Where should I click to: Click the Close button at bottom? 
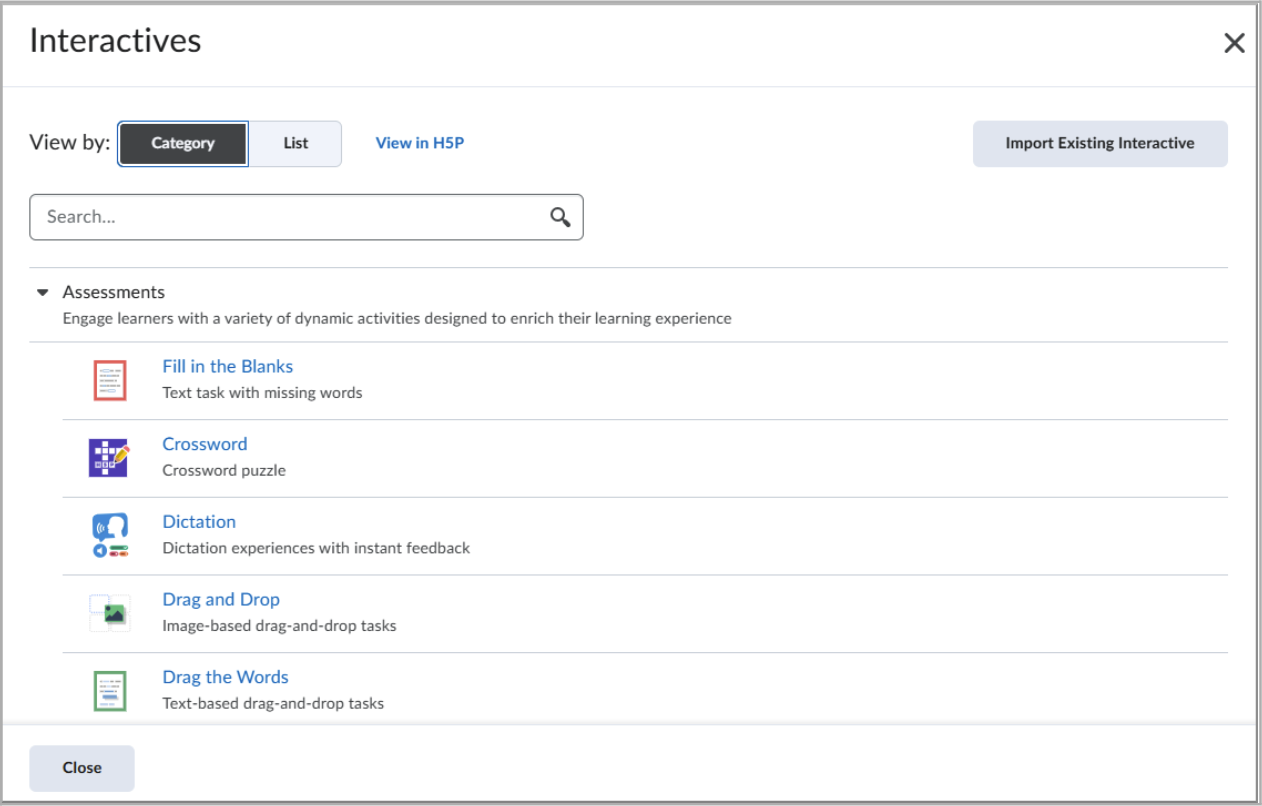point(81,767)
